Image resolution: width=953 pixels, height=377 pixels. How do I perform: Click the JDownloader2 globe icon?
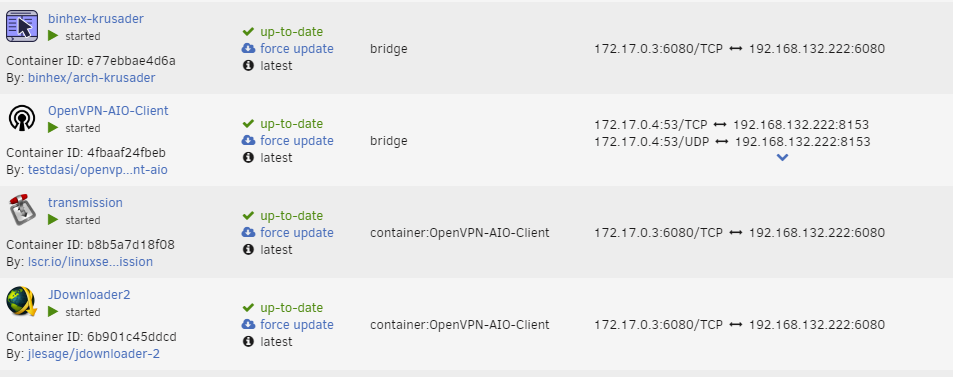pyautogui.click(x=22, y=302)
